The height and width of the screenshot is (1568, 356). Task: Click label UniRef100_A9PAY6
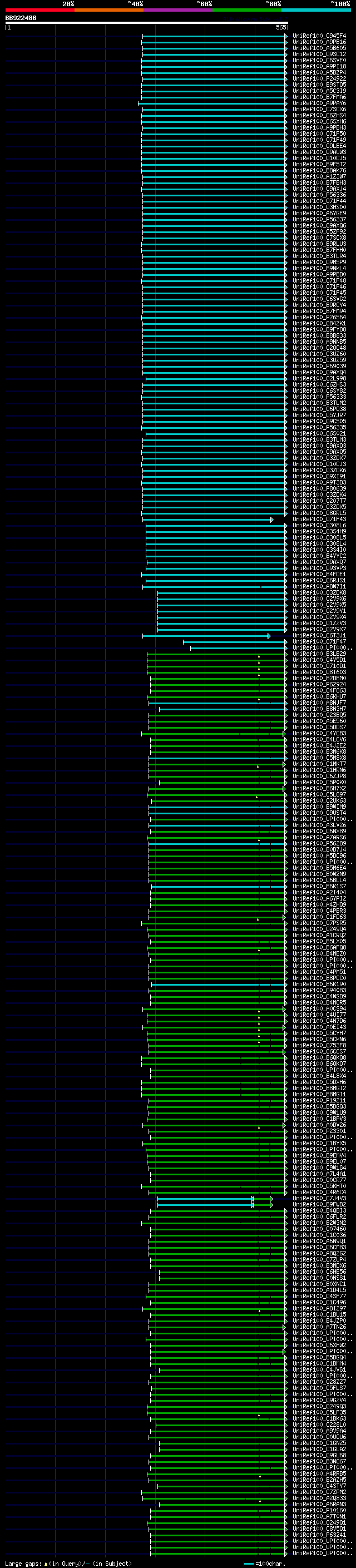pos(319,103)
